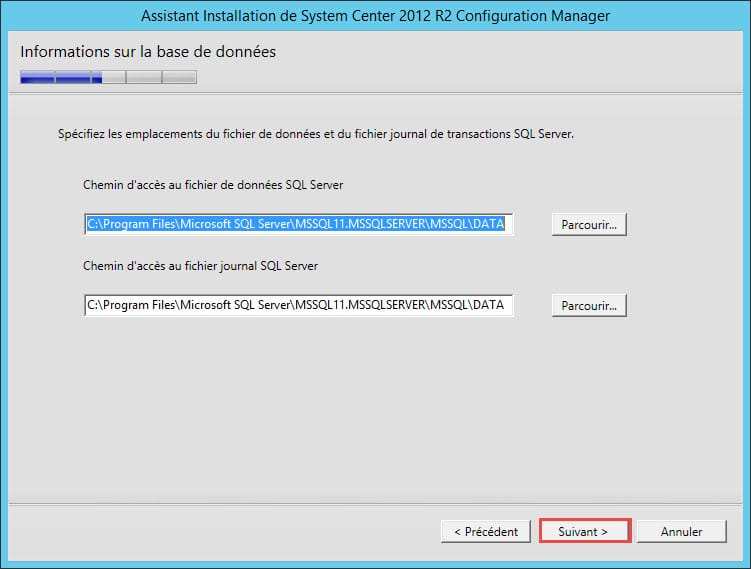Click the 'Informations sur la base de données' heading
The image size is (751, 569).
pos(148,51)
